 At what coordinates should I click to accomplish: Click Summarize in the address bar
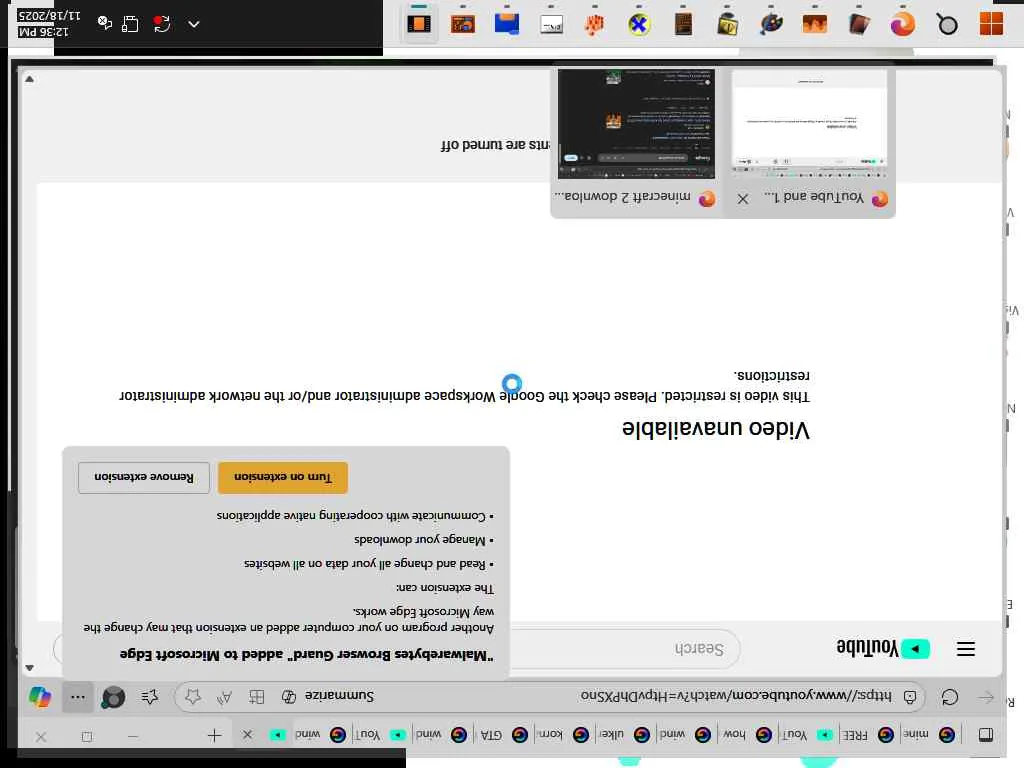tap(339, 696)
